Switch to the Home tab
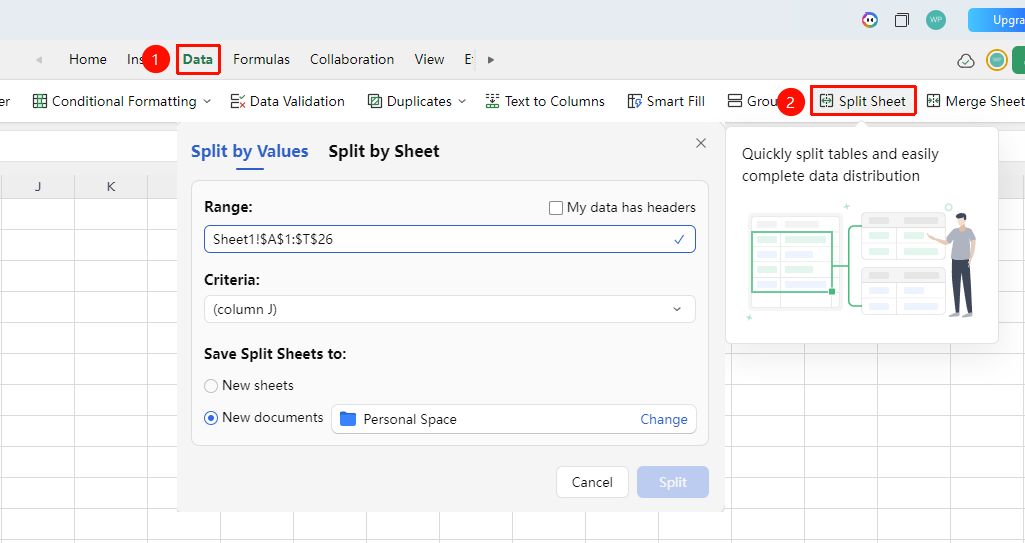 pyautogui.click(x=88, y=59)
